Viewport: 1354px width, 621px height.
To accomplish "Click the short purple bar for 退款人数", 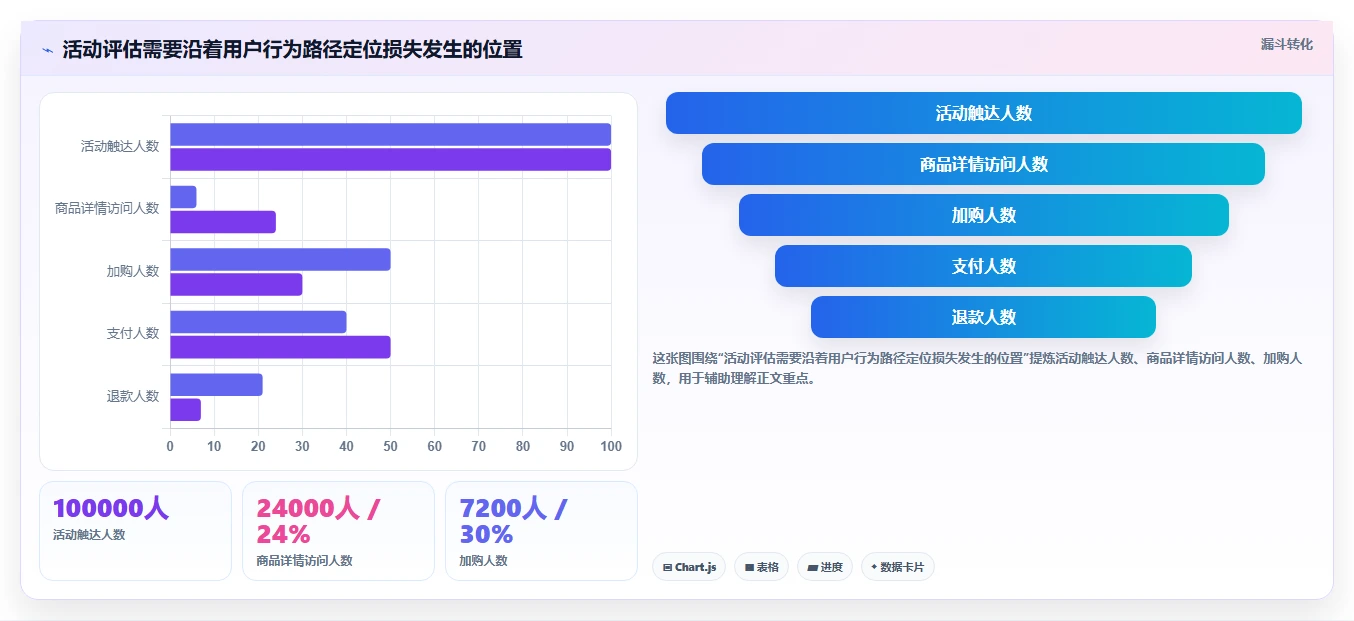I will pos(185,409).
